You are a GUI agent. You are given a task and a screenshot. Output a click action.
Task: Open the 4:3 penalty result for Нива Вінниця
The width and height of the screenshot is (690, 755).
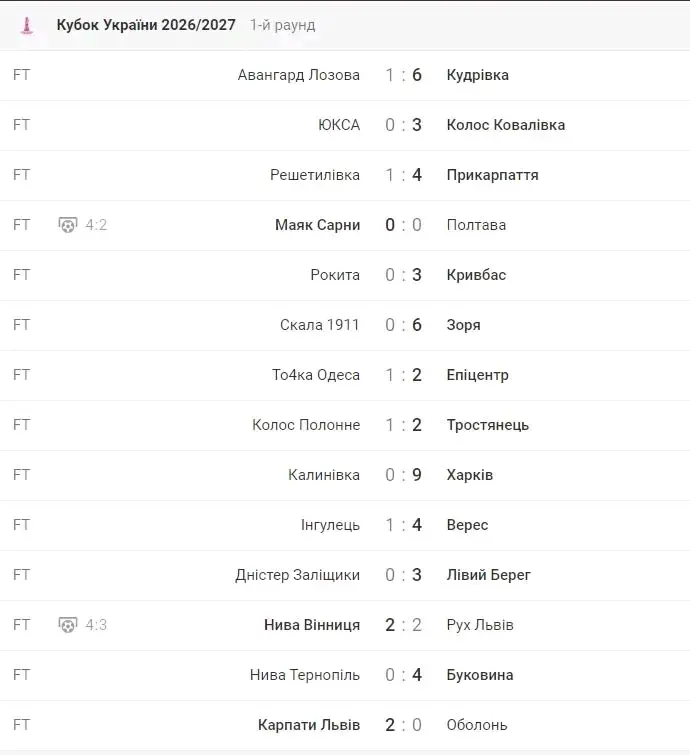click(x=96, y=625)
